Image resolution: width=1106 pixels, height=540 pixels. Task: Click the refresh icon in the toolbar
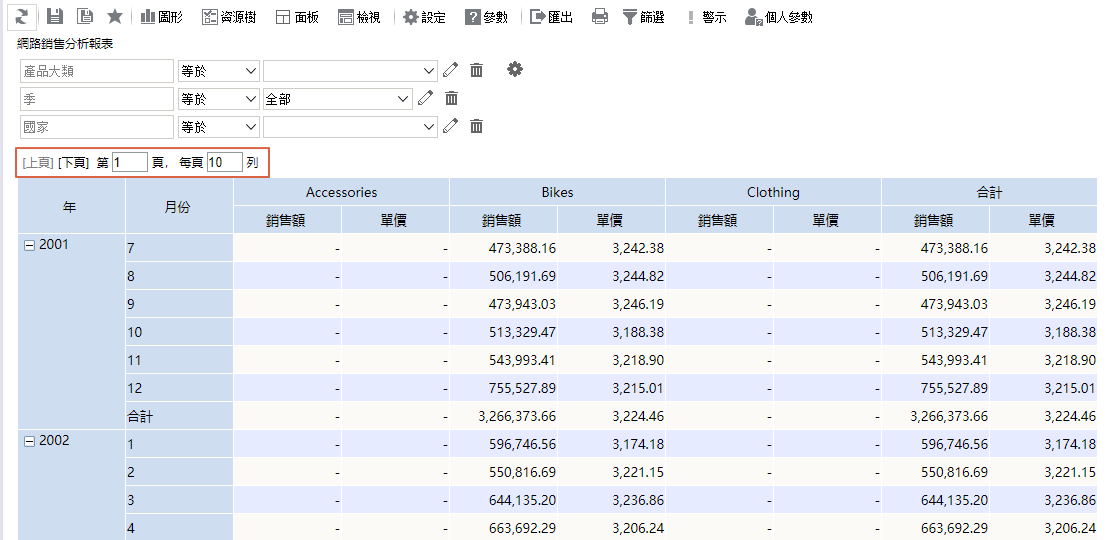click(21, 16)
